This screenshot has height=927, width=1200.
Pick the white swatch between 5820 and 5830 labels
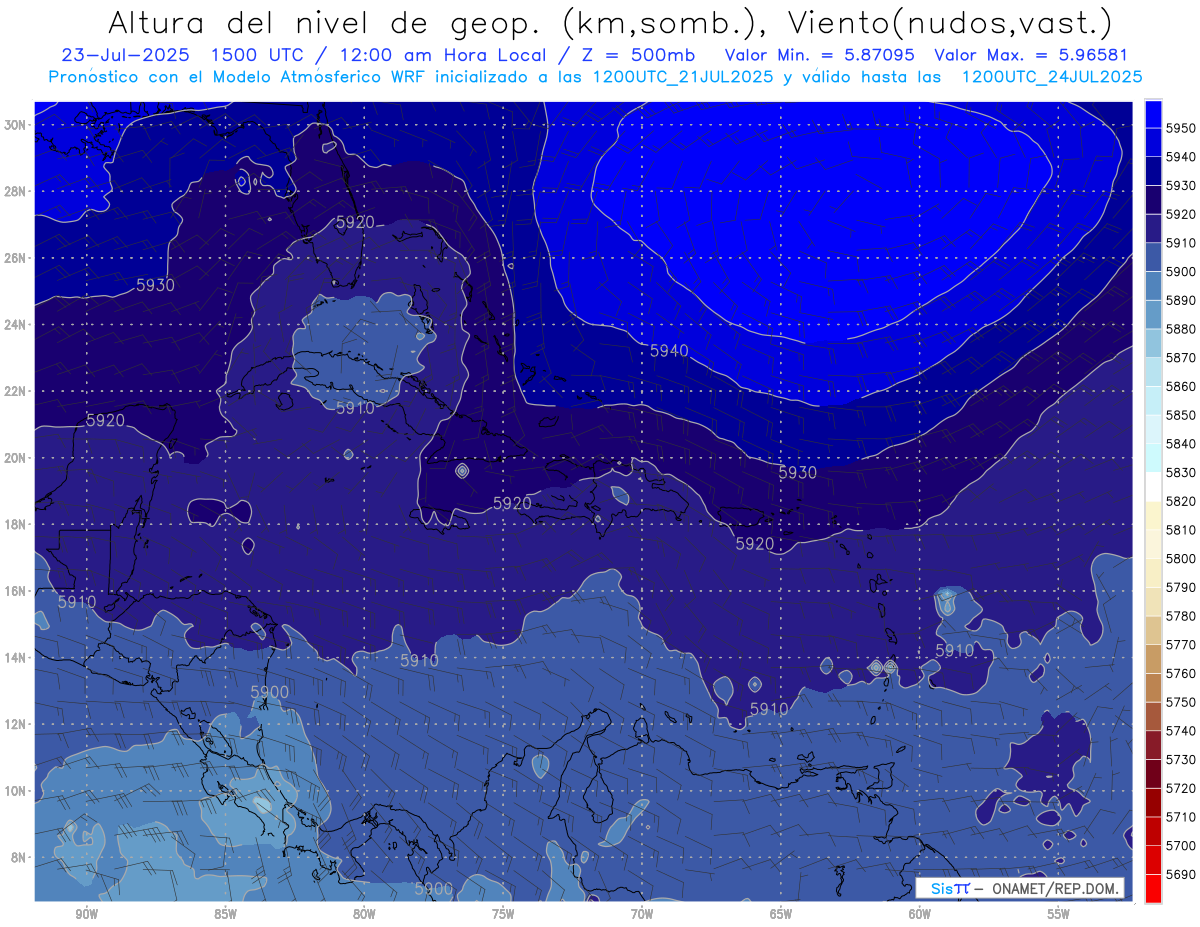1153,487
